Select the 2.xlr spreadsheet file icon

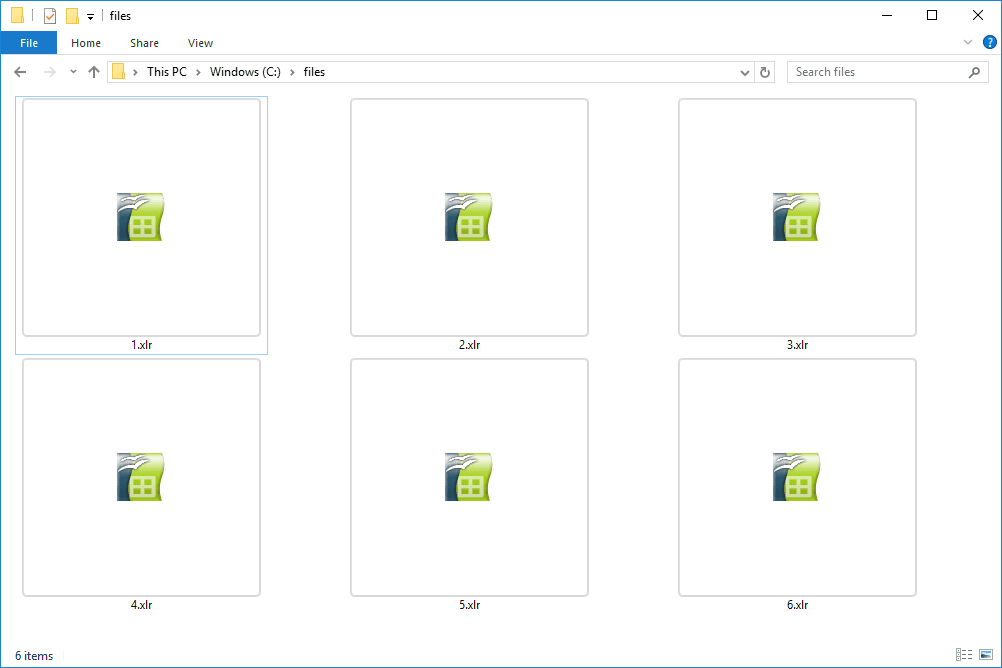click(468, 217)
